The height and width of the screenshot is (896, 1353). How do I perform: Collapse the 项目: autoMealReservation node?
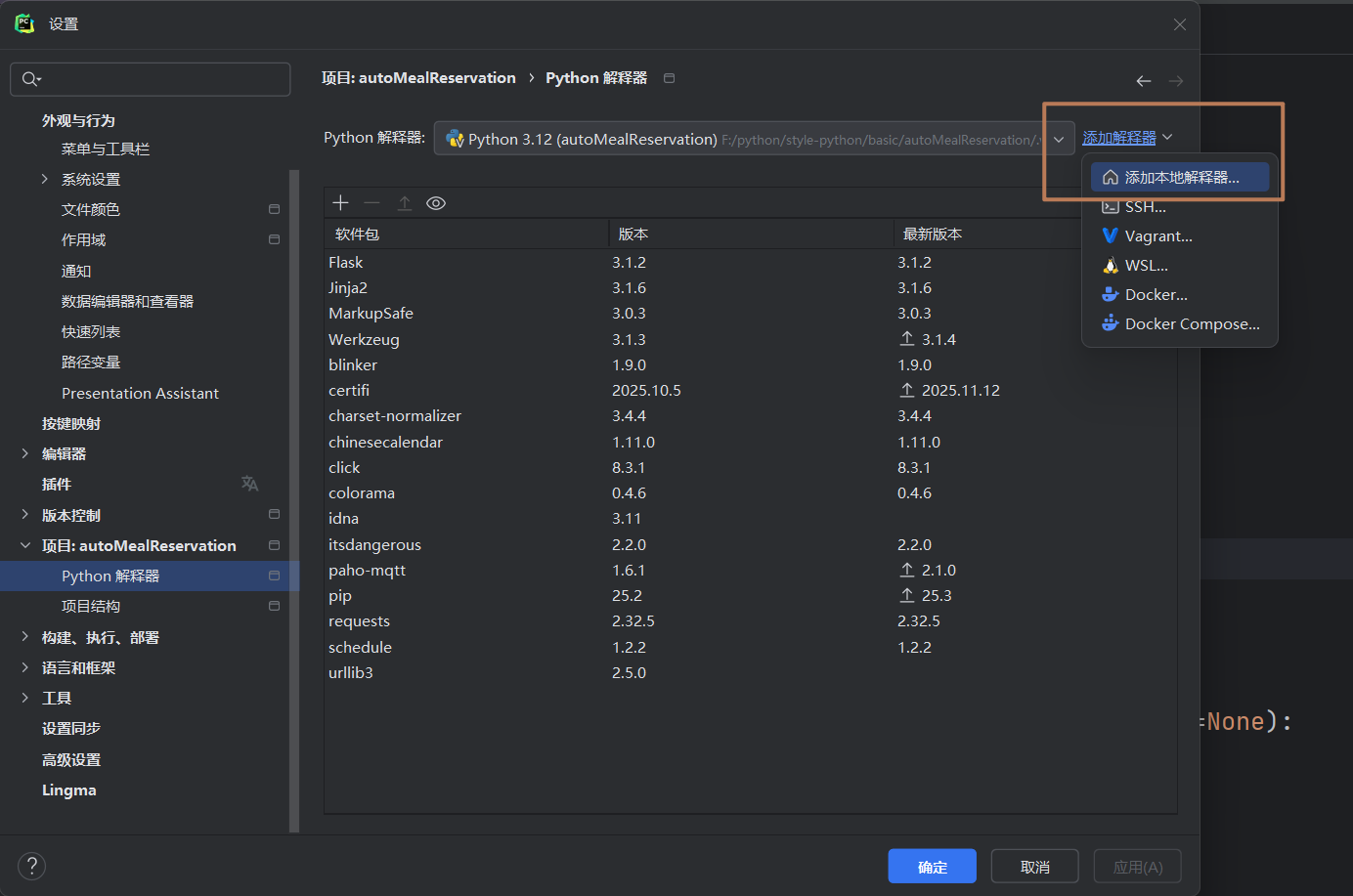(x=24, y=545)
